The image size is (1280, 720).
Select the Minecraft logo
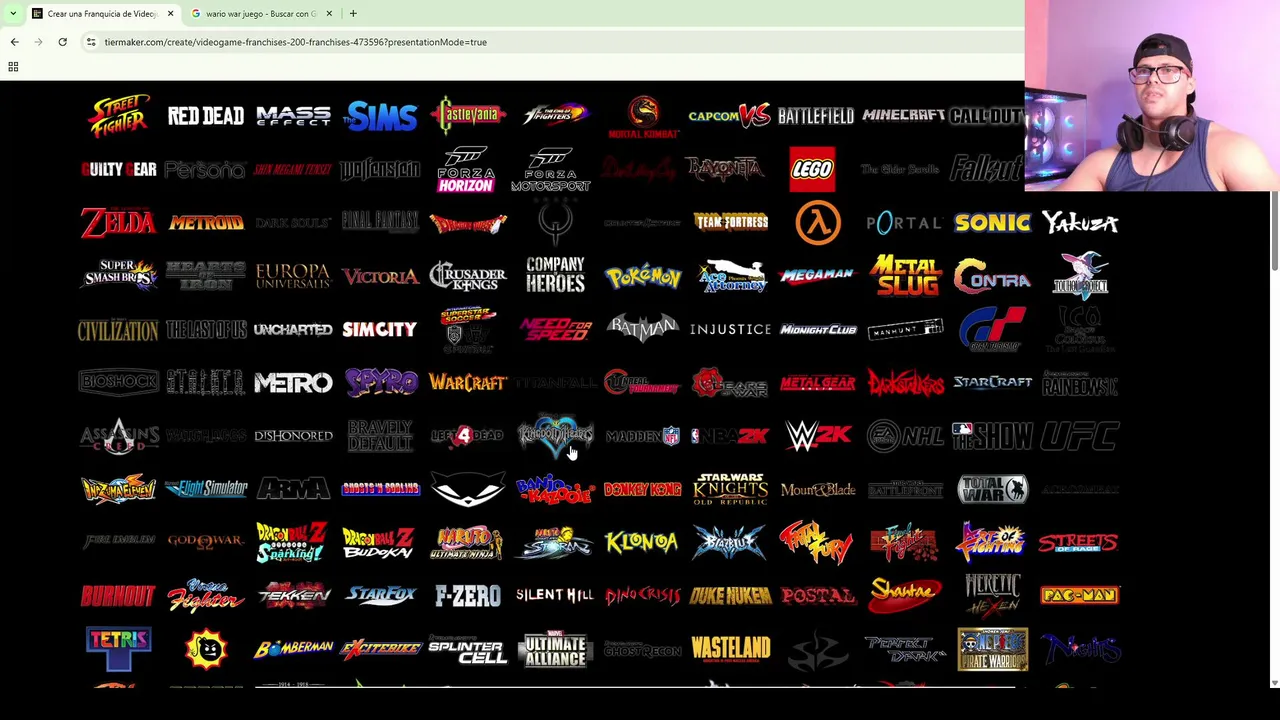(903, 116)
